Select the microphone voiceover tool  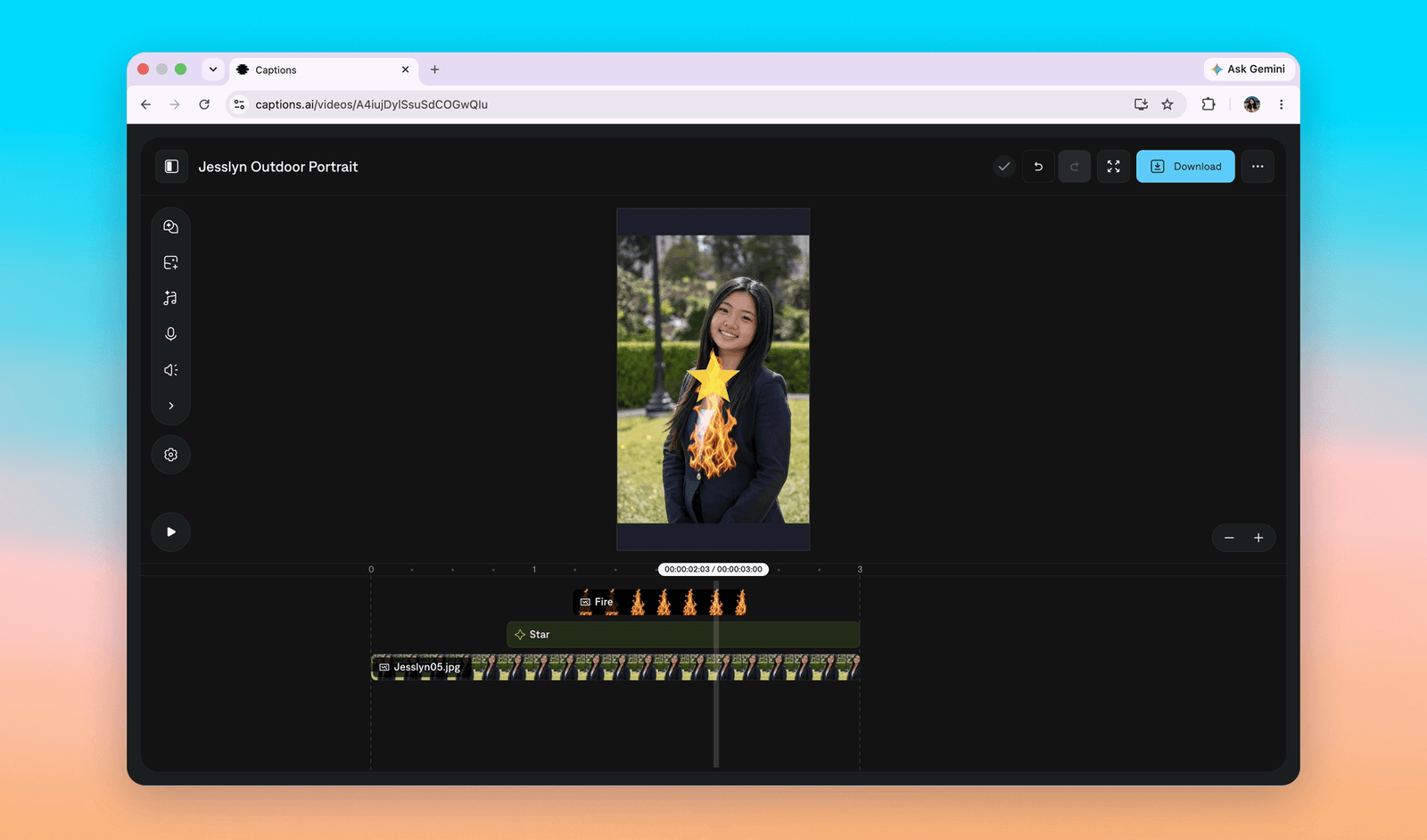(x=171, y=334)
